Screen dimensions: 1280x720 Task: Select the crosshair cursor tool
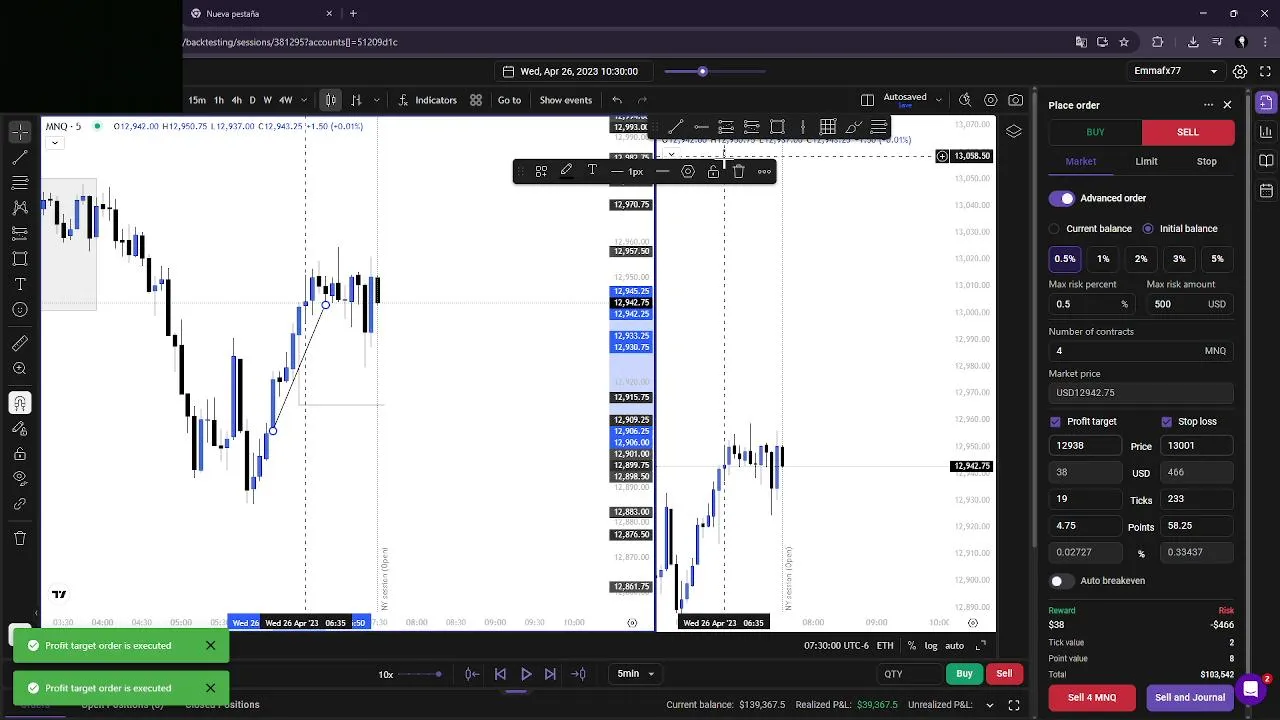coord(20,132)
